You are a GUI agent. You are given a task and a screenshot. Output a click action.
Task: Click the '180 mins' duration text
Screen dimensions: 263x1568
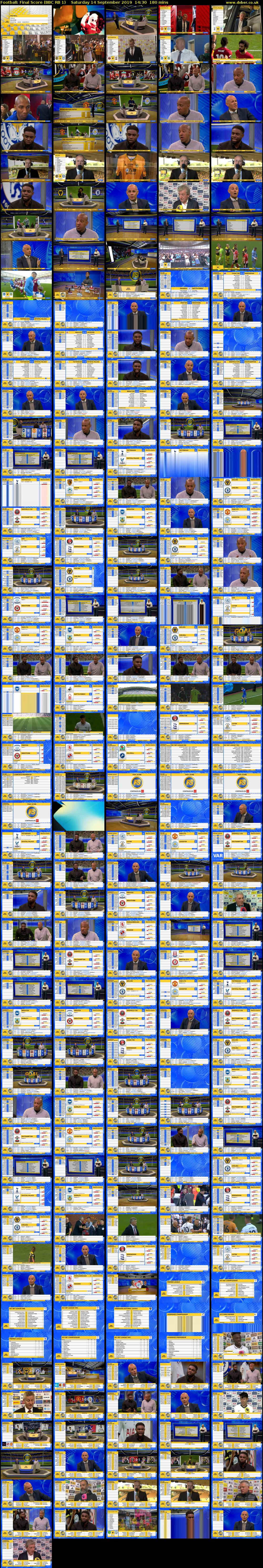159,2
